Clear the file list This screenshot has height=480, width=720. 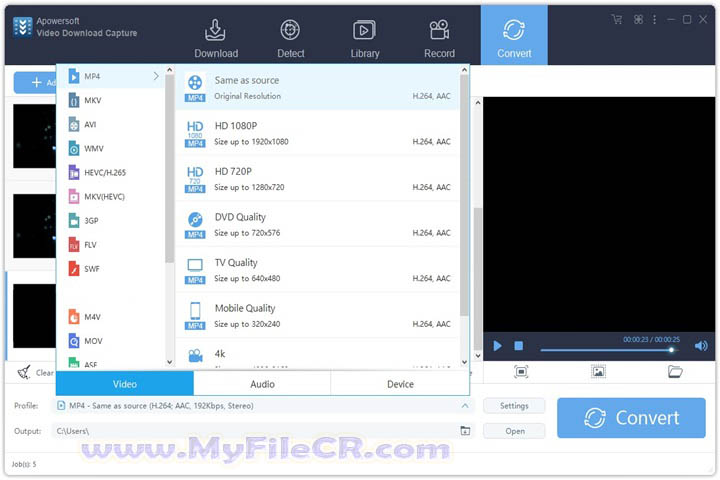36,373
